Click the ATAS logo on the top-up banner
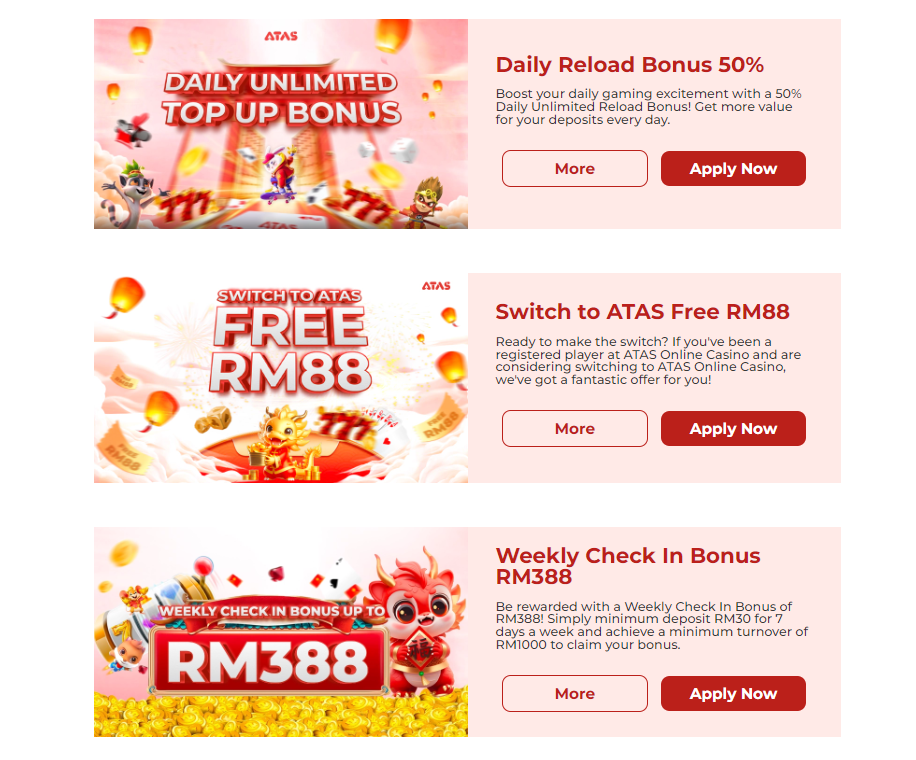 281,36
